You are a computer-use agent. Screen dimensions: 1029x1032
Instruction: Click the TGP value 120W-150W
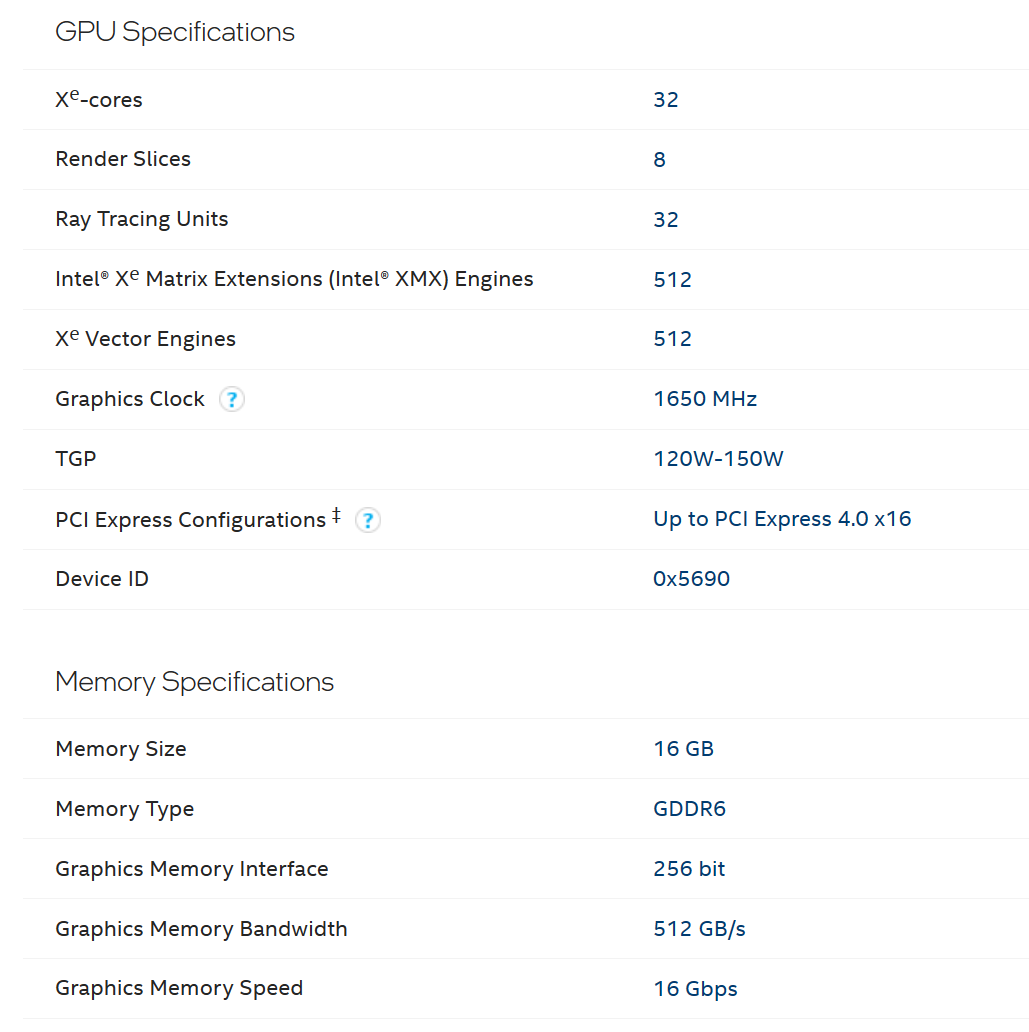(718, 459)
